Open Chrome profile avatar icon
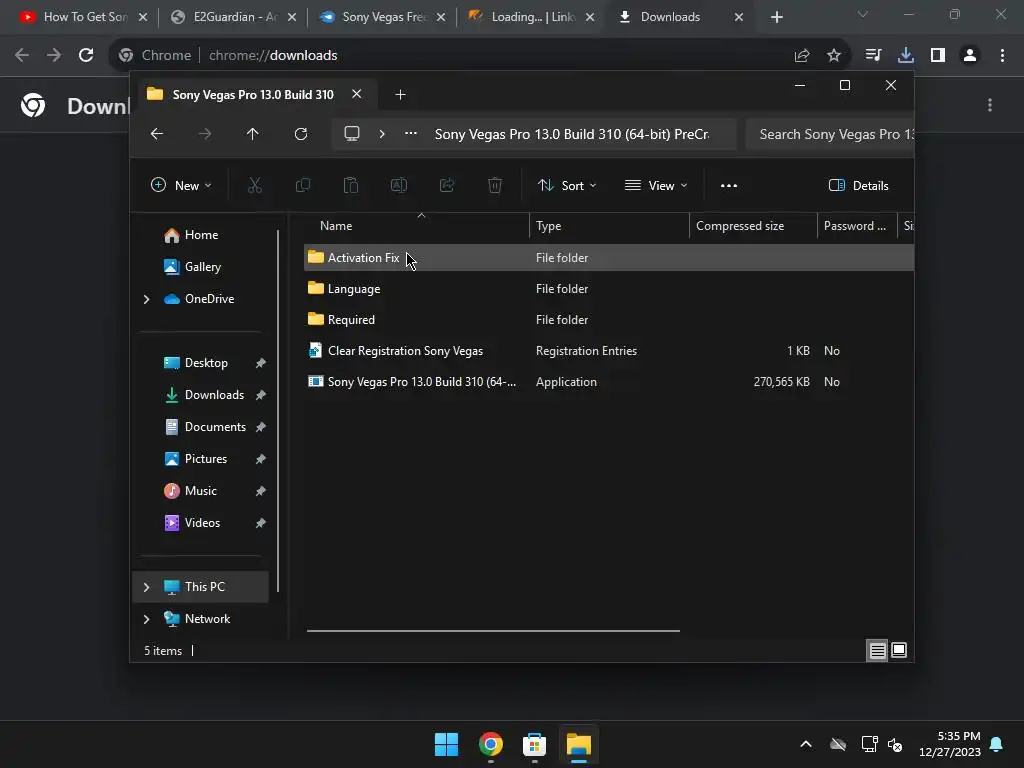The width and height of the screenshot is (1024, 768). pos(970,56)
